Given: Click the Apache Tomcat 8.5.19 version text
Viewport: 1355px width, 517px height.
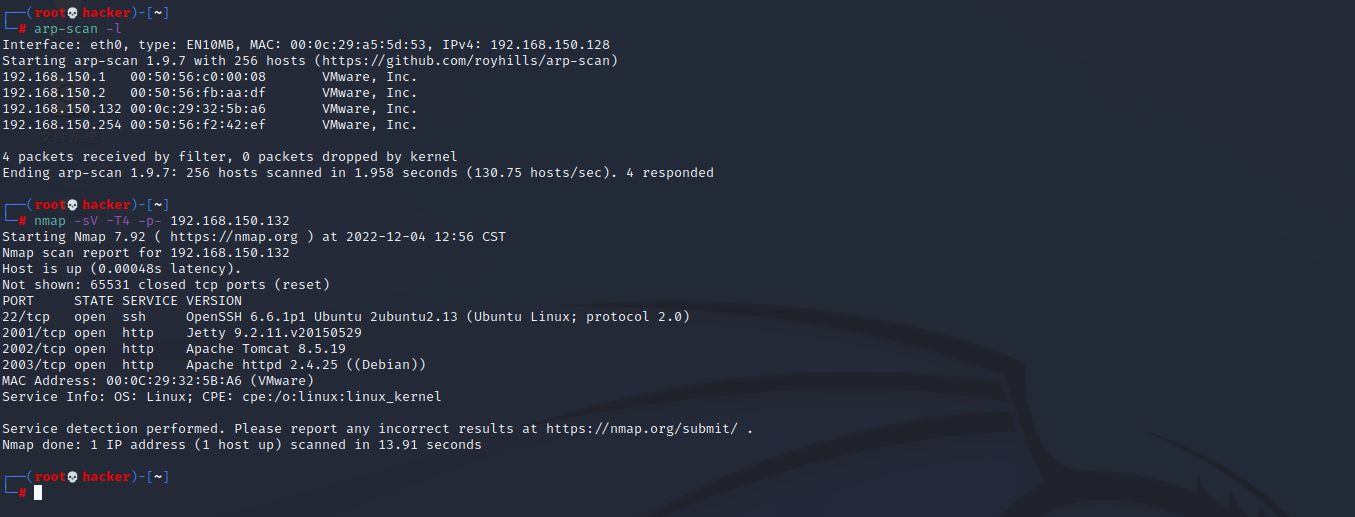Looking at the screenshot, I should (x=266, y=349).
